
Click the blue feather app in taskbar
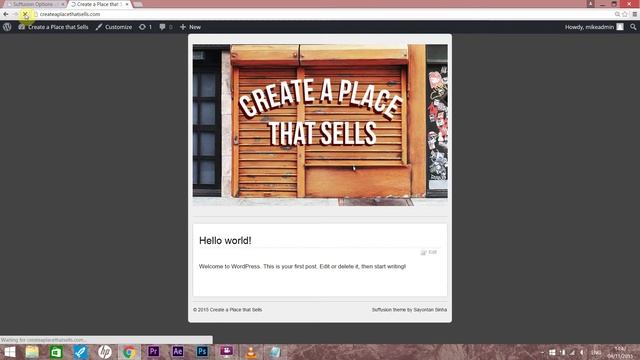pyautogui.click(x=80, y=352)
